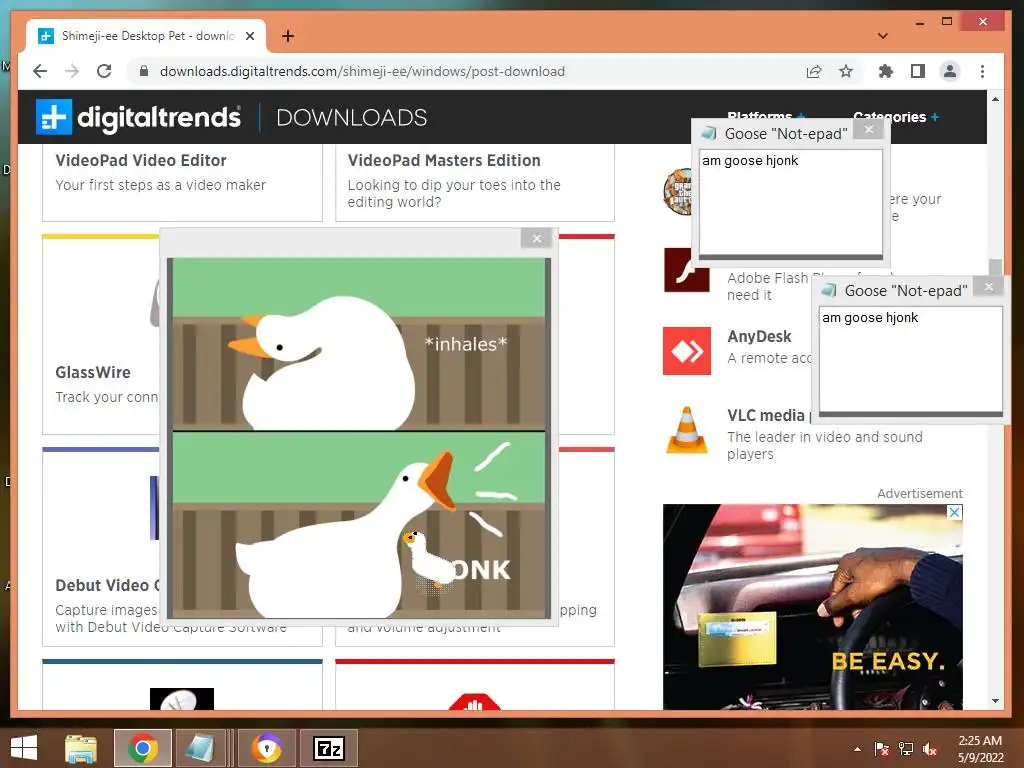Open the notepad goose app in taskbar
Image resolution: width=1024 pixels, height=768 pixels.
[x=201, y=748]
